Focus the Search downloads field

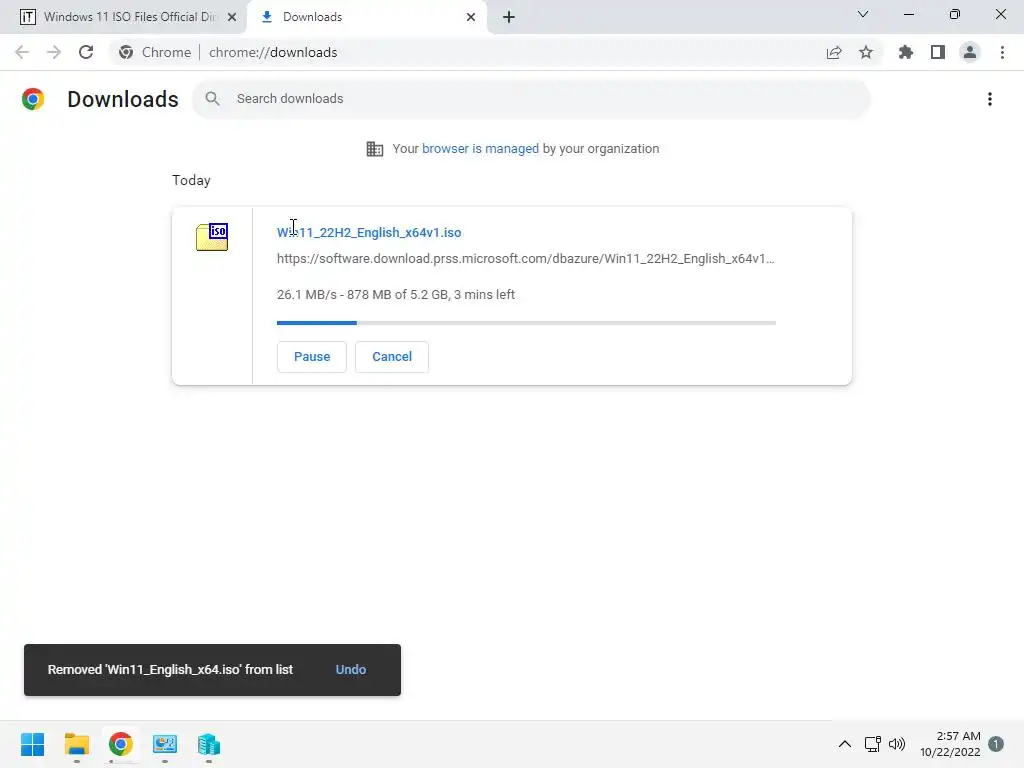pos(532,99)
